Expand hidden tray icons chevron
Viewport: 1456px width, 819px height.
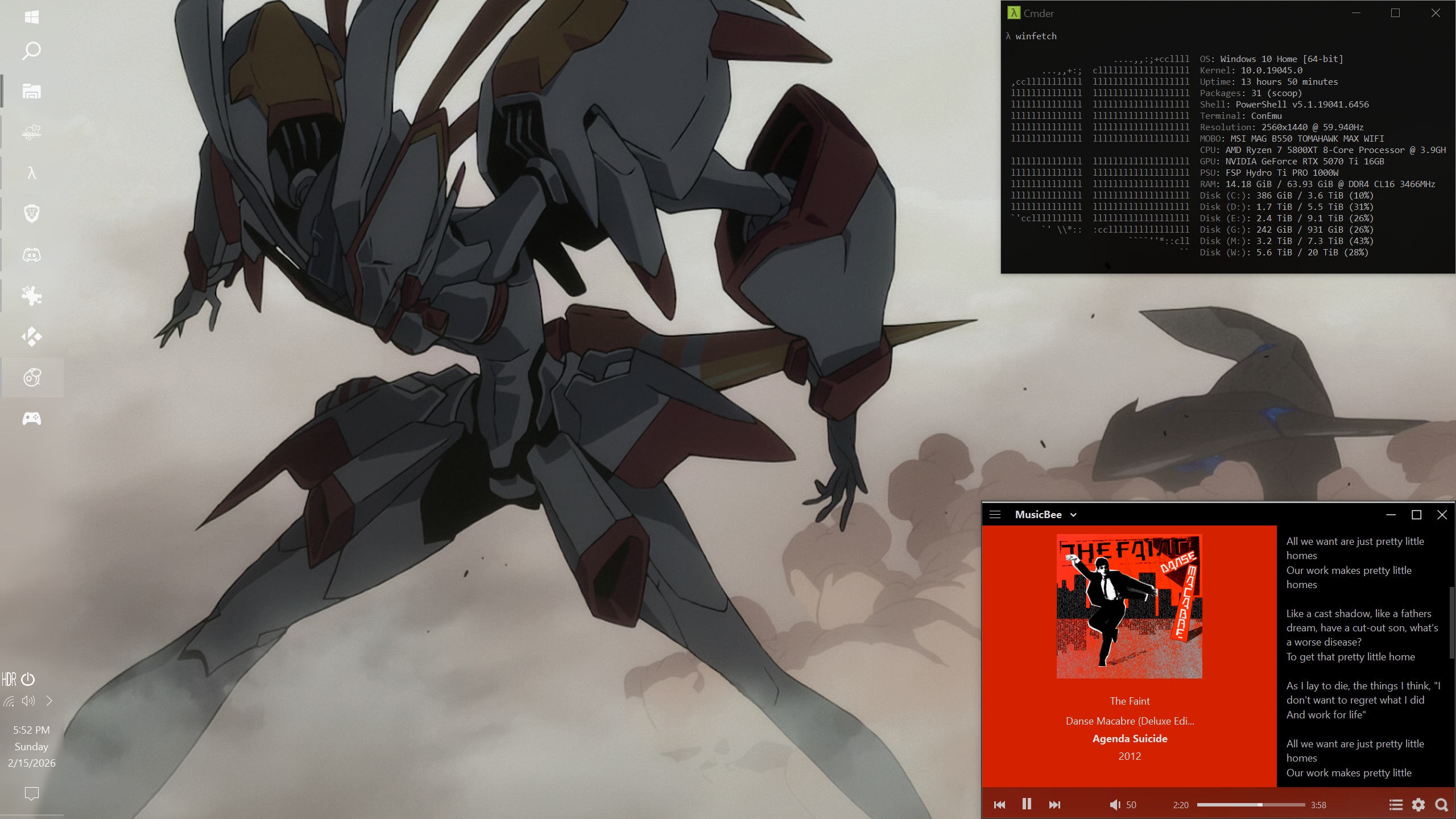[x=49, y=701]
